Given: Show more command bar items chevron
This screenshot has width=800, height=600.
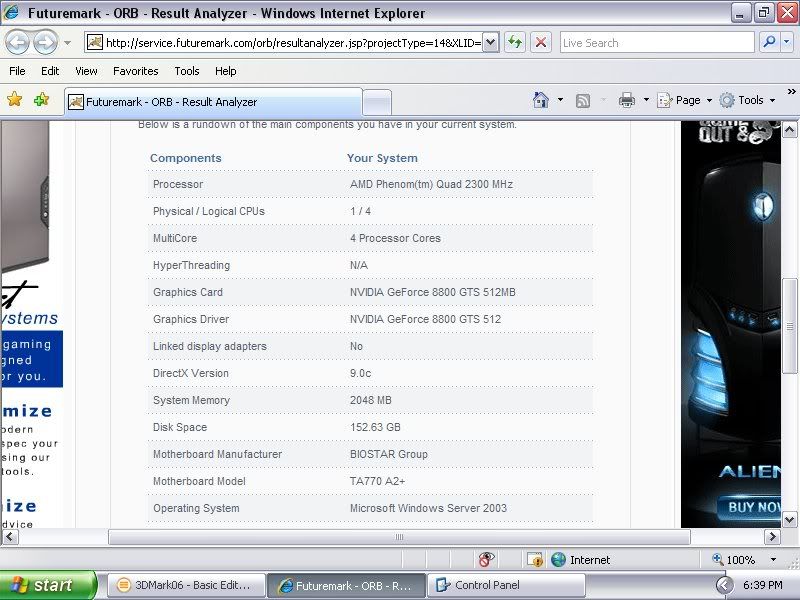Looking at the screenshot, I should click(791, 92).
